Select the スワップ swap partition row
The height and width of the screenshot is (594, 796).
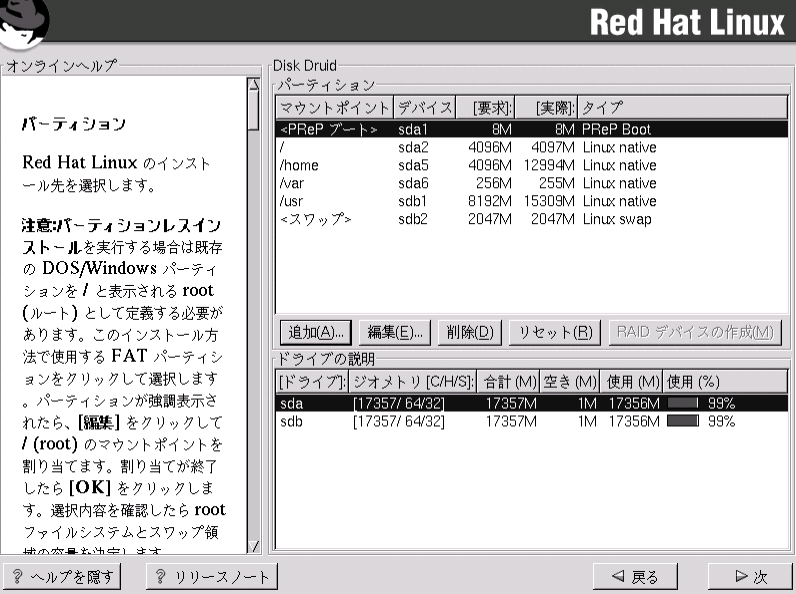tap(530, 219)
